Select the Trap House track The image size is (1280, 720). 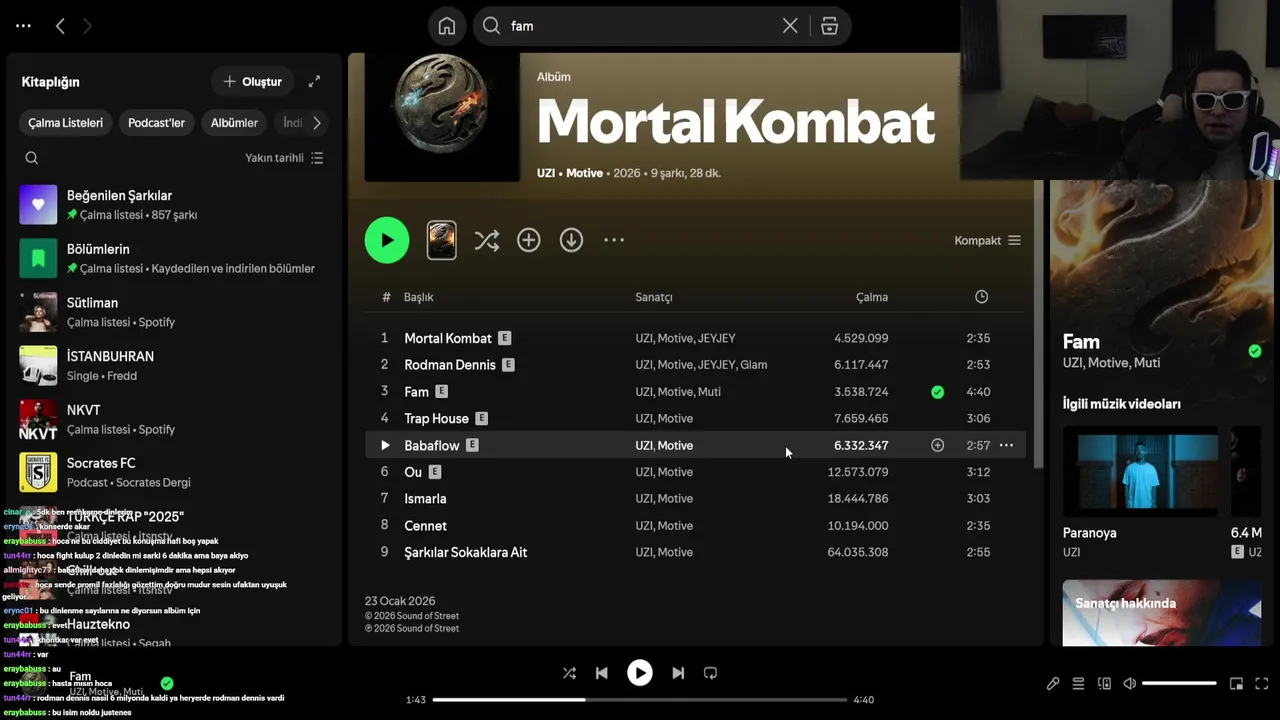[x=695, y=418]
